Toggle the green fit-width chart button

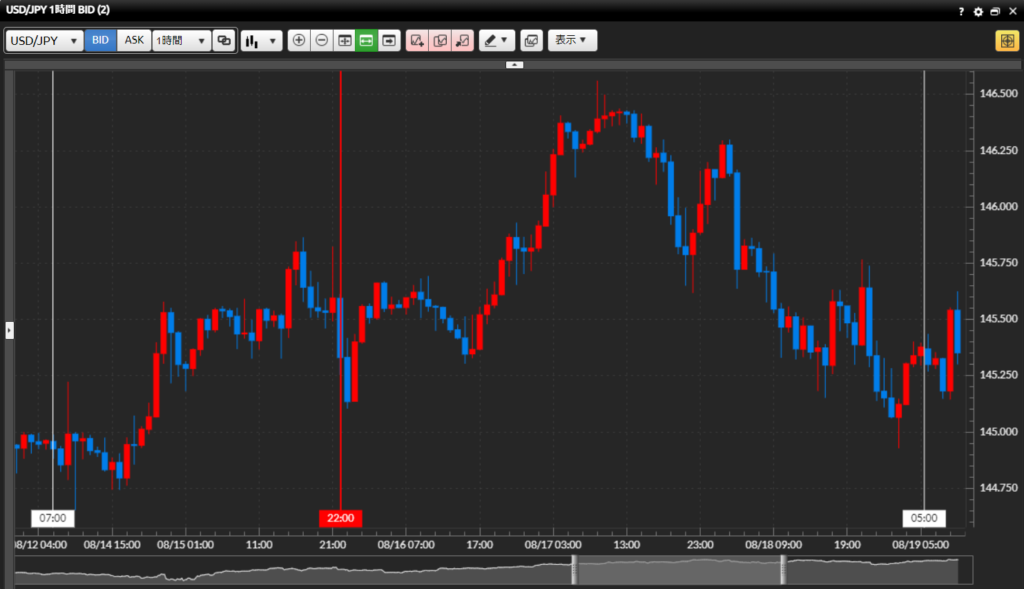coord(366,41)
